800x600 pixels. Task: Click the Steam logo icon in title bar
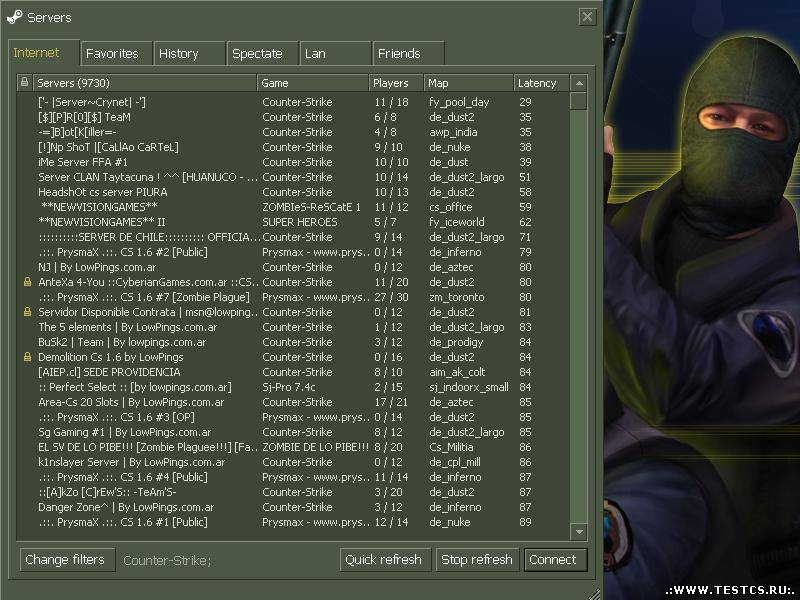click(x=15, y=17)
